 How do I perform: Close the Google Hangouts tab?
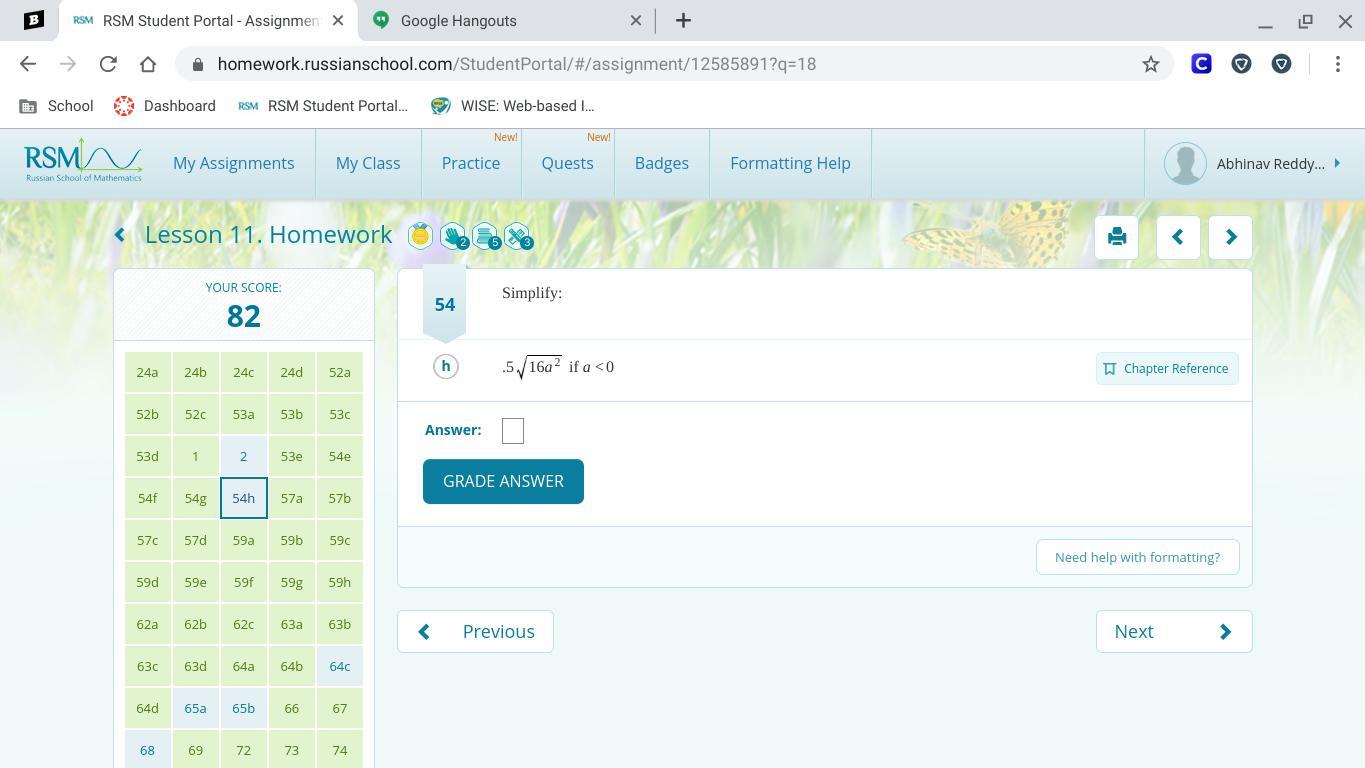click(636, 20)
